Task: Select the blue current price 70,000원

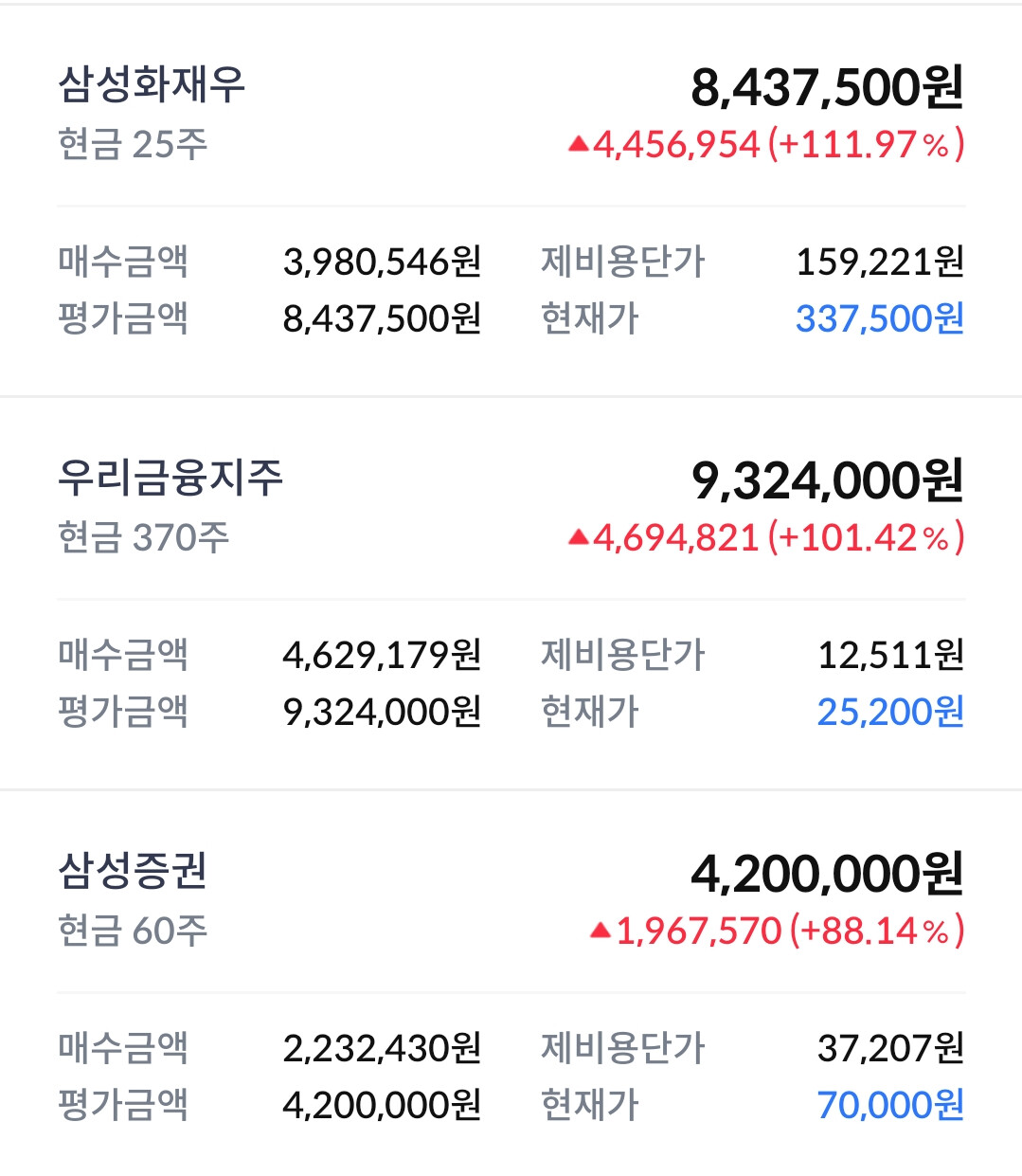Action: pos(890,1105)
